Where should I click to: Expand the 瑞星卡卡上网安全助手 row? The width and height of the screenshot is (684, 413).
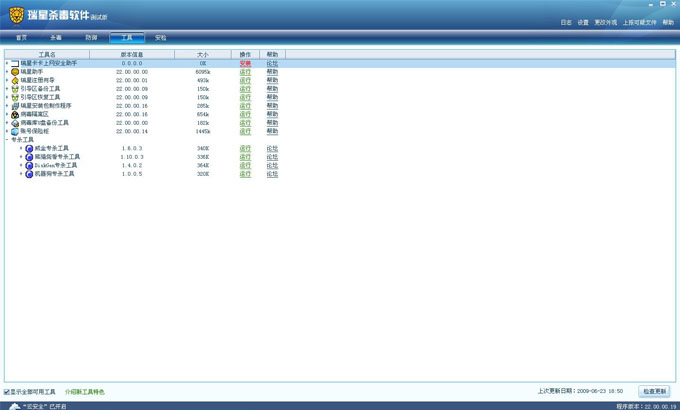(x=7, y=64)
